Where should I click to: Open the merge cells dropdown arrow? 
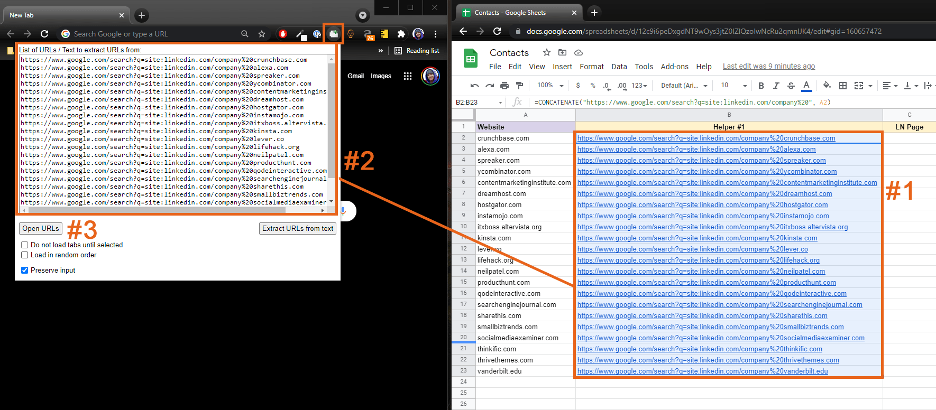pyautogui.click(x=870, y=86)
